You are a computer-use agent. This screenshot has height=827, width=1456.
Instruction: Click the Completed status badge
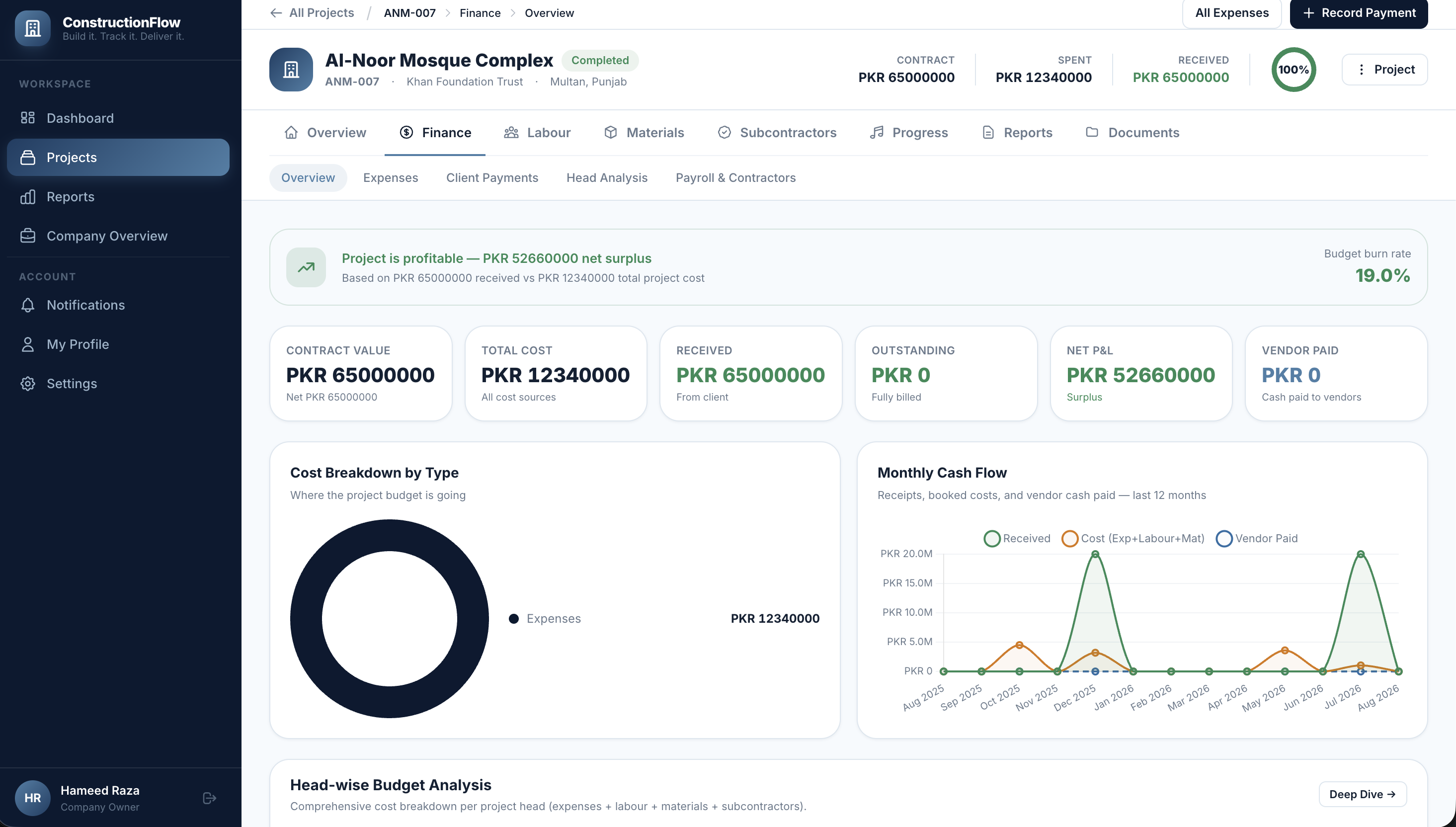[600, 60]
